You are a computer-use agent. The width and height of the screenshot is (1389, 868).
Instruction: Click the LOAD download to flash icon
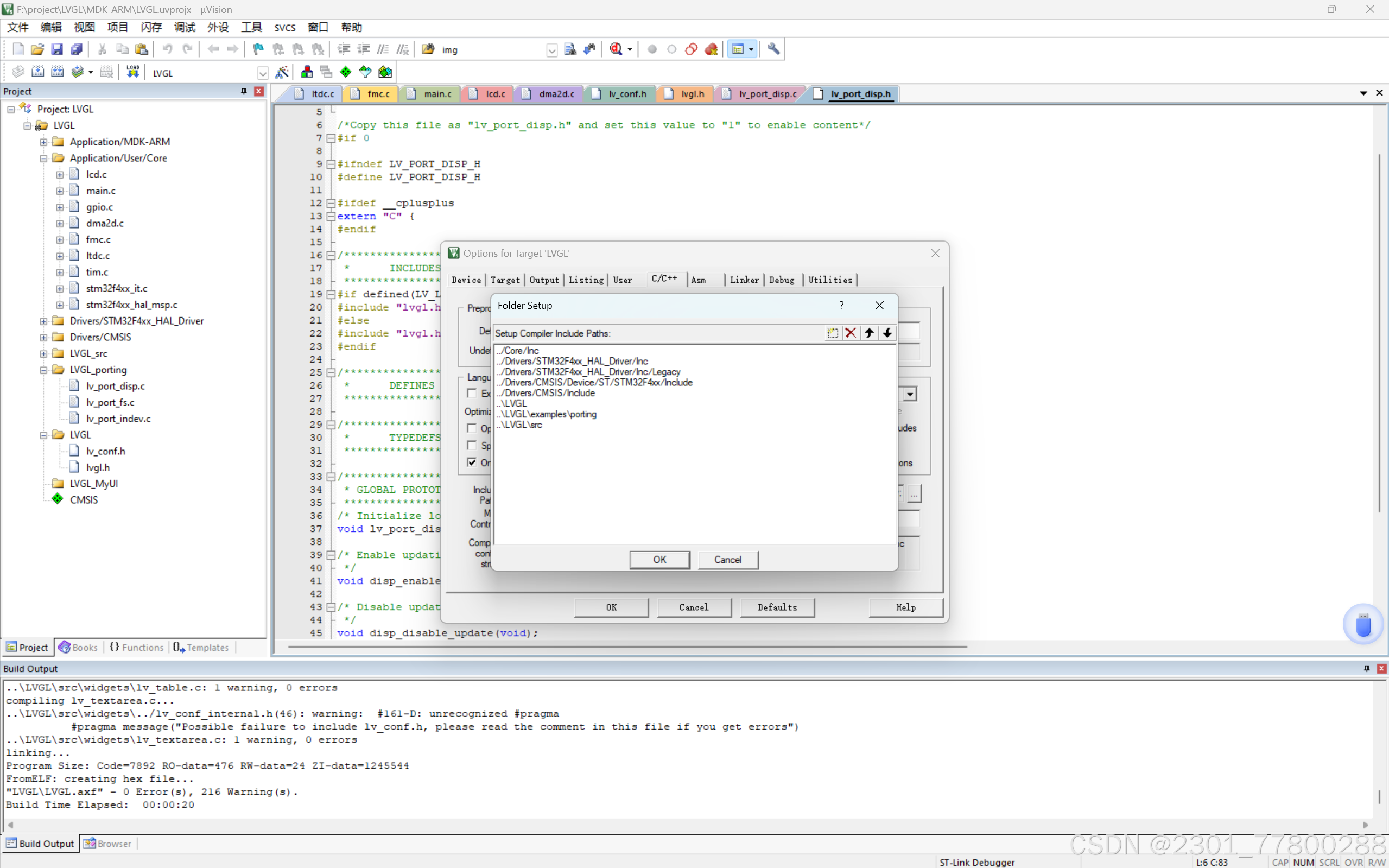pyautogui.click(x=132, y=72)
